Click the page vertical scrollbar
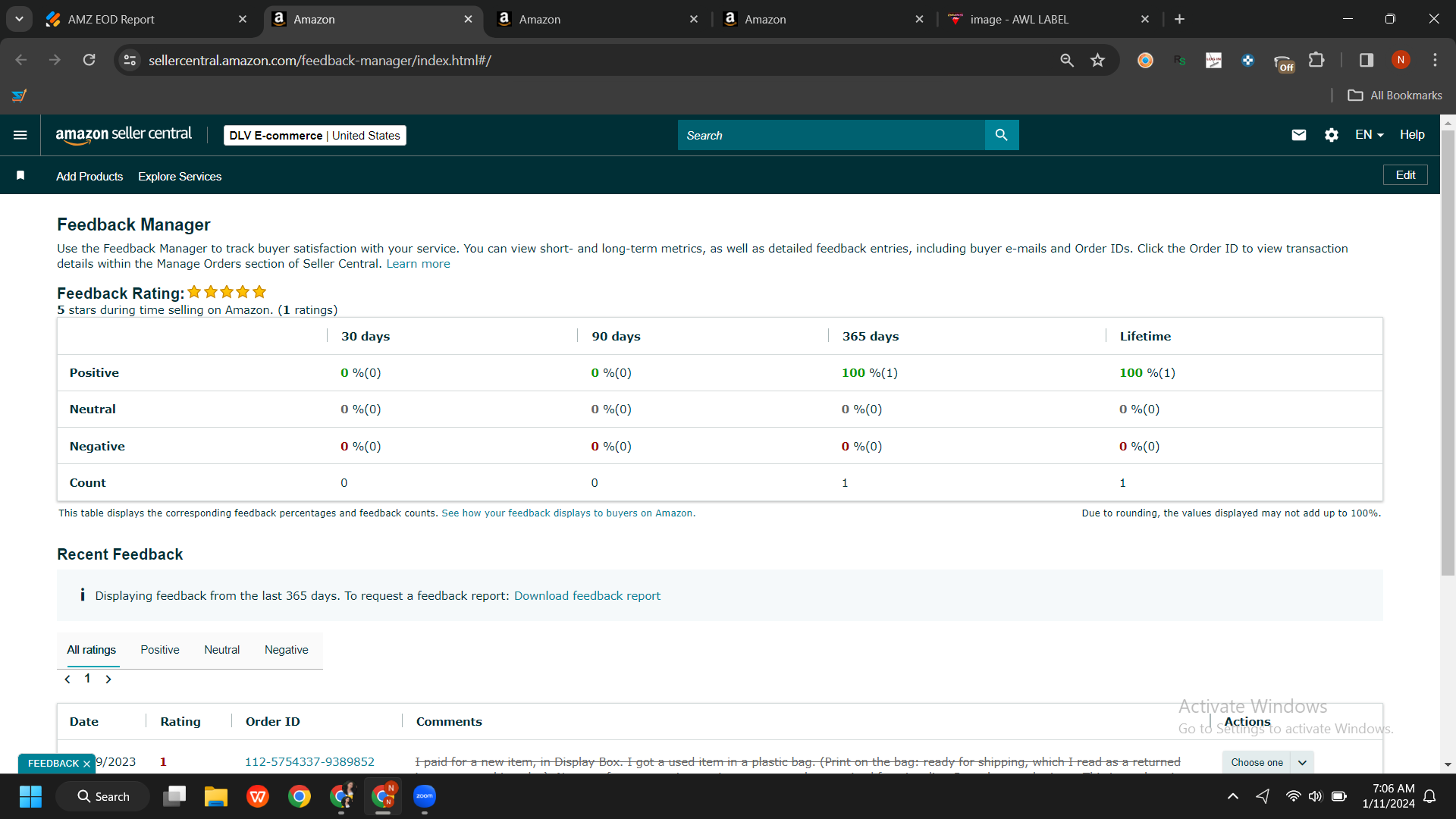 (1448, 353)
